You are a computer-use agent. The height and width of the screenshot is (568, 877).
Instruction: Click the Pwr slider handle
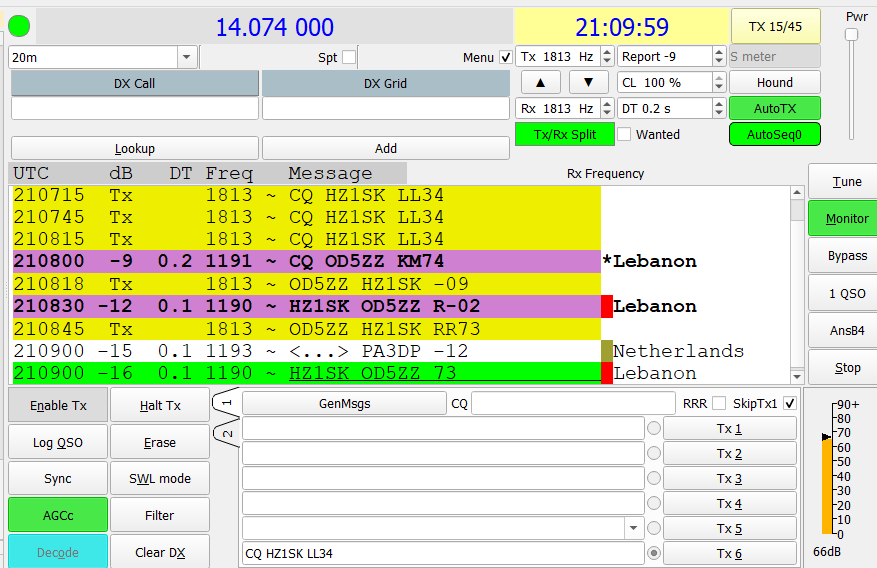tap(851, 35)
